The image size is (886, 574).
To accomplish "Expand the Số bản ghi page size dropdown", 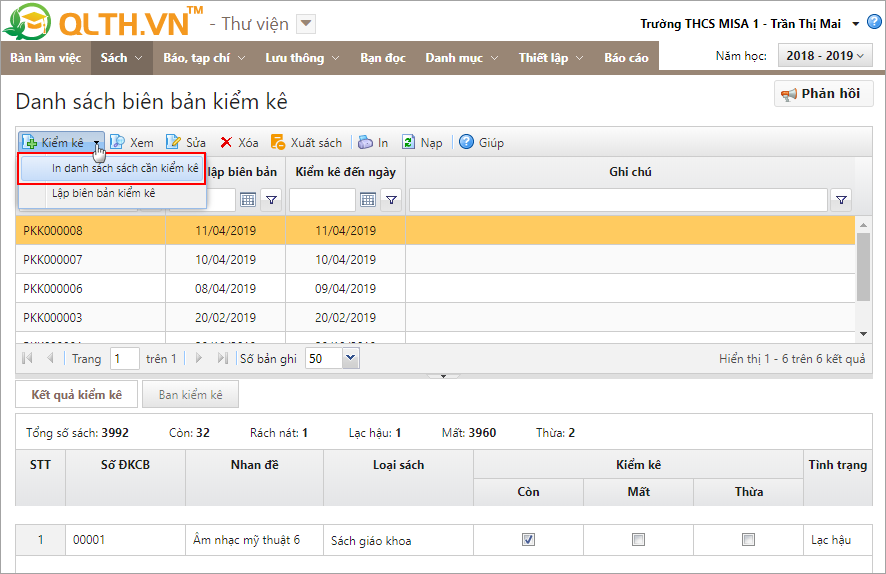I will click(349, 359).
